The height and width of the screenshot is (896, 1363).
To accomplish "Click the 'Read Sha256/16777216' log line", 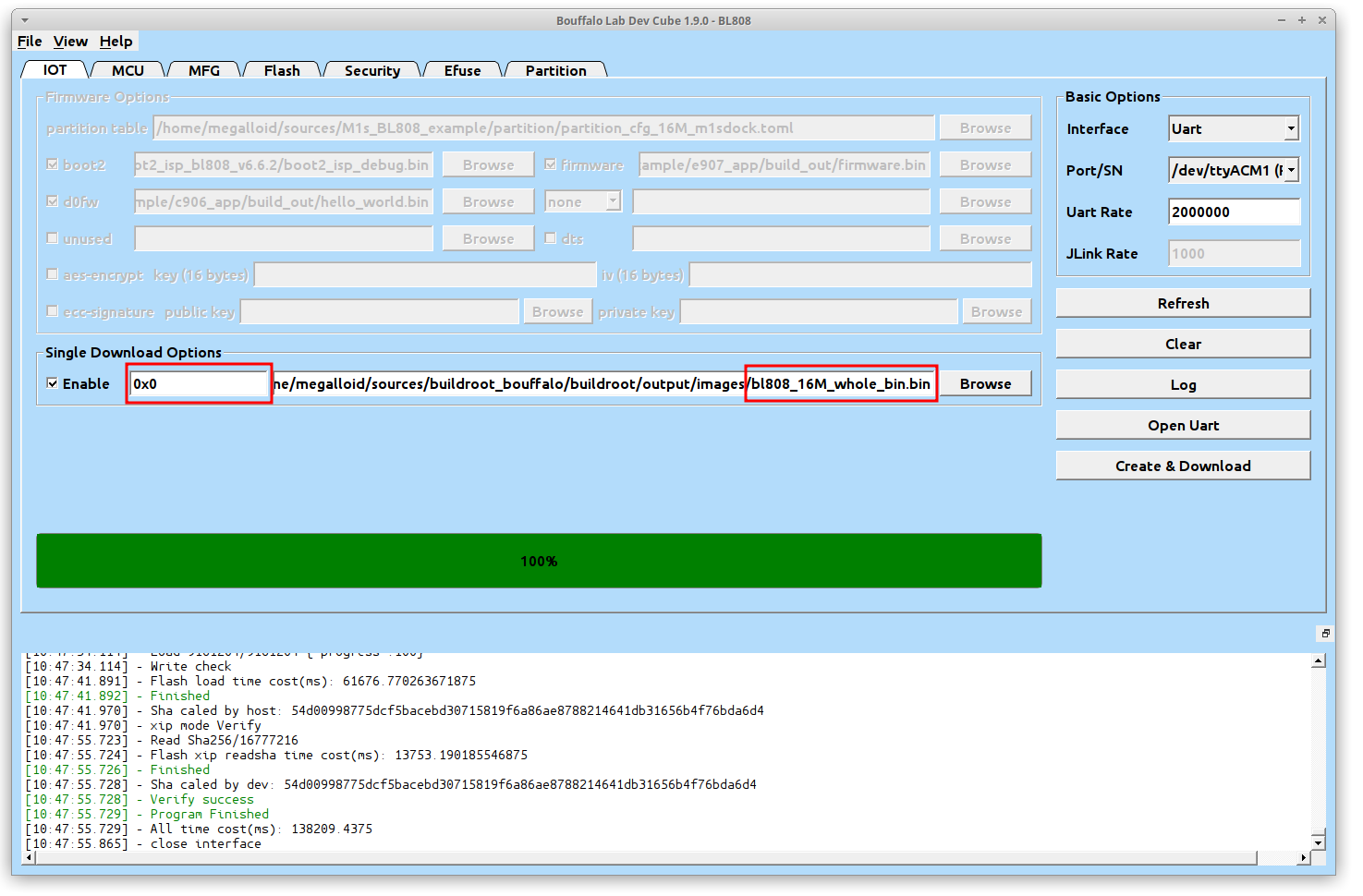I will [x=162, y=740].
